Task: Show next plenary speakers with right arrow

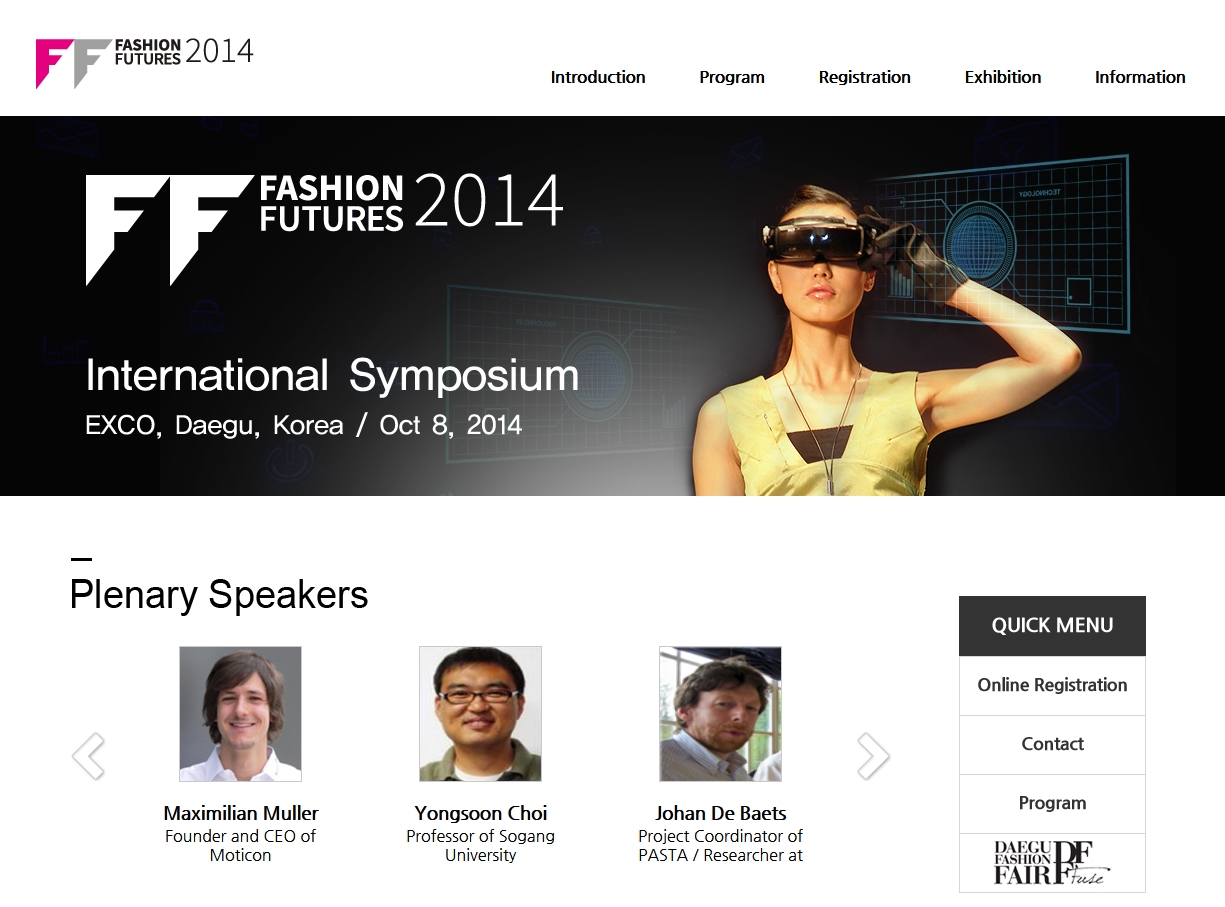Action: (873, 756)
